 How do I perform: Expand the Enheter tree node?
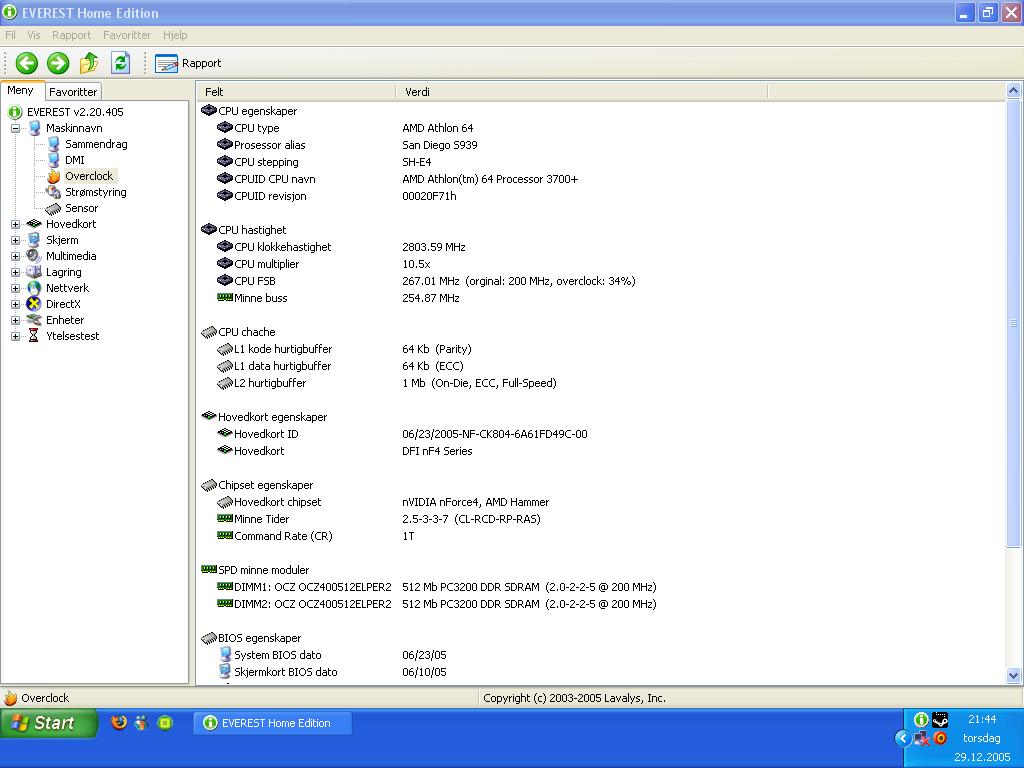[16, 321]
